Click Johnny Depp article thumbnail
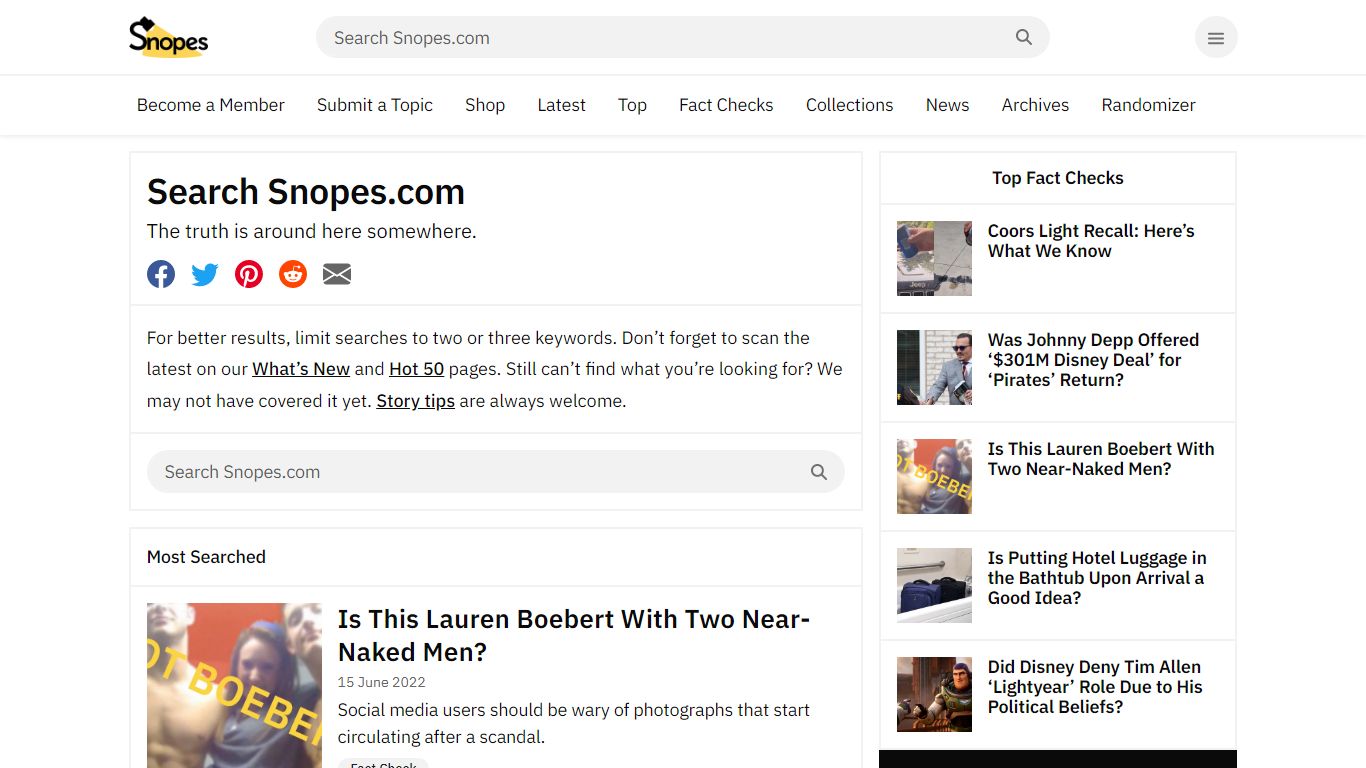Image resolution: width=1366 pixels, height=768 pixels. pyautogui.click(x=934, y=367)
